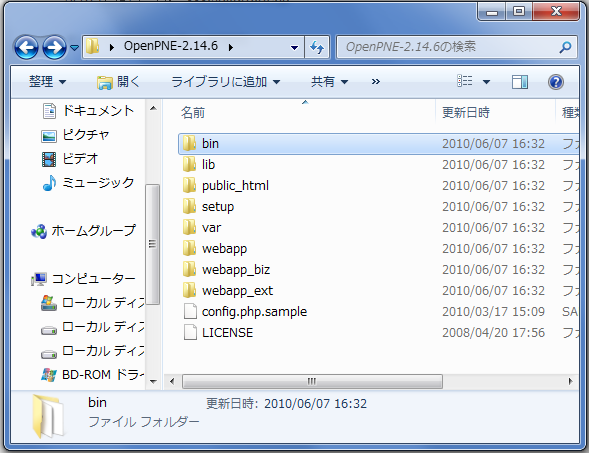Select the first ローカル ディスク with Windows logo
Viewport: 589px width, 453px height.
click(x=92, y=303)
